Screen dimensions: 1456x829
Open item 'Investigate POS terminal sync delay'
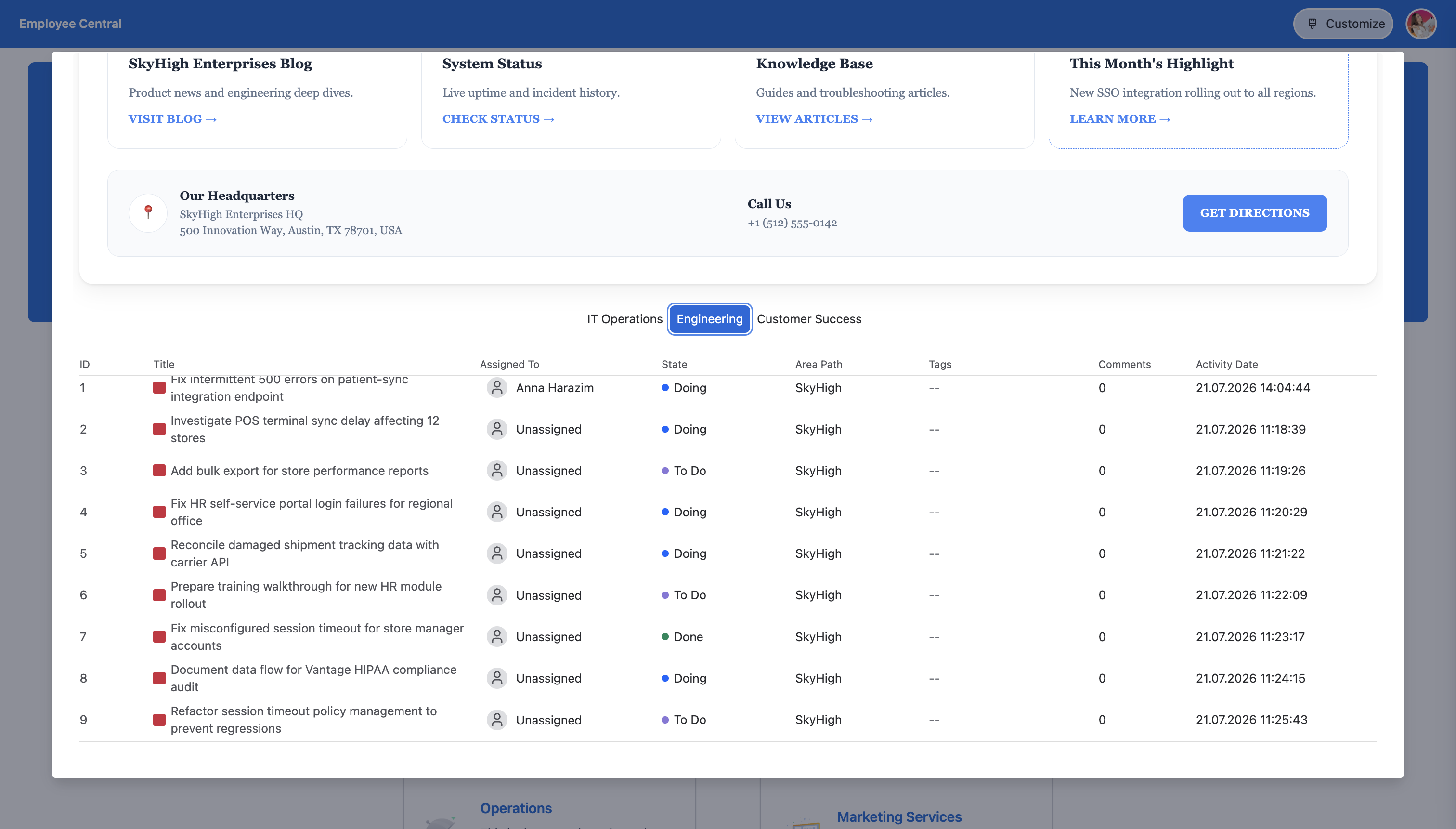pos(305,429)
